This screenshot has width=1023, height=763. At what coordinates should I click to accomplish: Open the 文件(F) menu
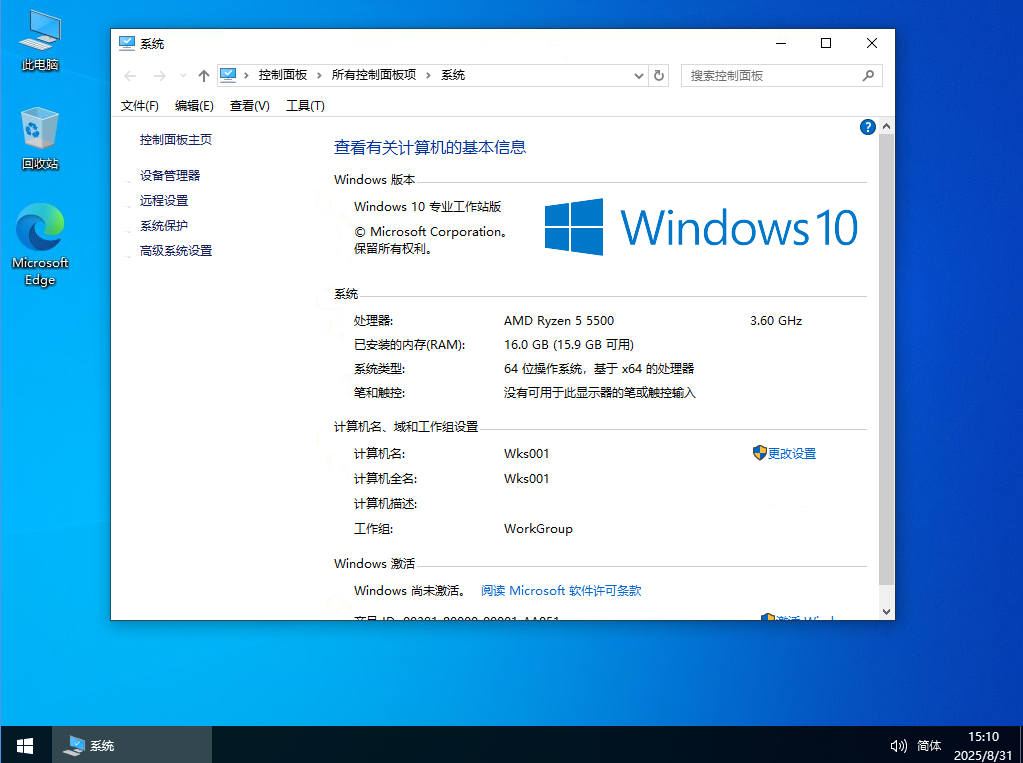(x=140, y=106)
